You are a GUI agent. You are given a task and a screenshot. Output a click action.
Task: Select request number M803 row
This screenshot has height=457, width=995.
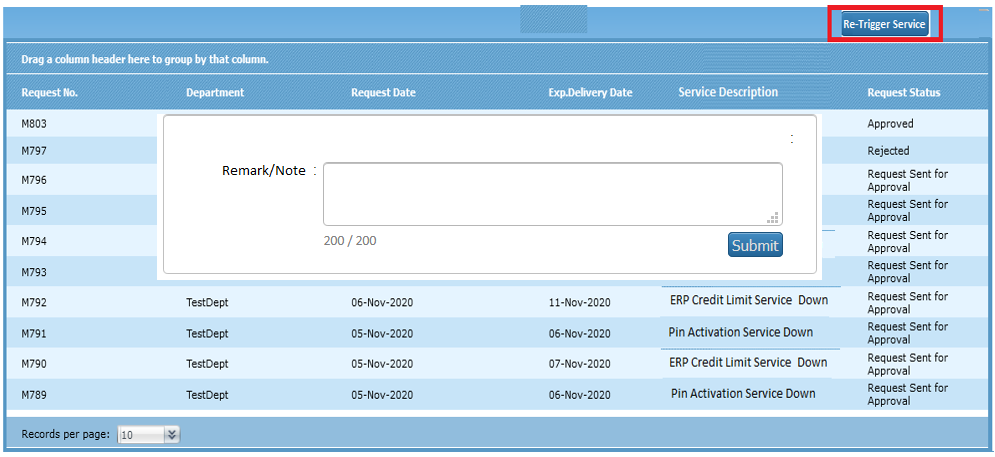click(35, 124)
